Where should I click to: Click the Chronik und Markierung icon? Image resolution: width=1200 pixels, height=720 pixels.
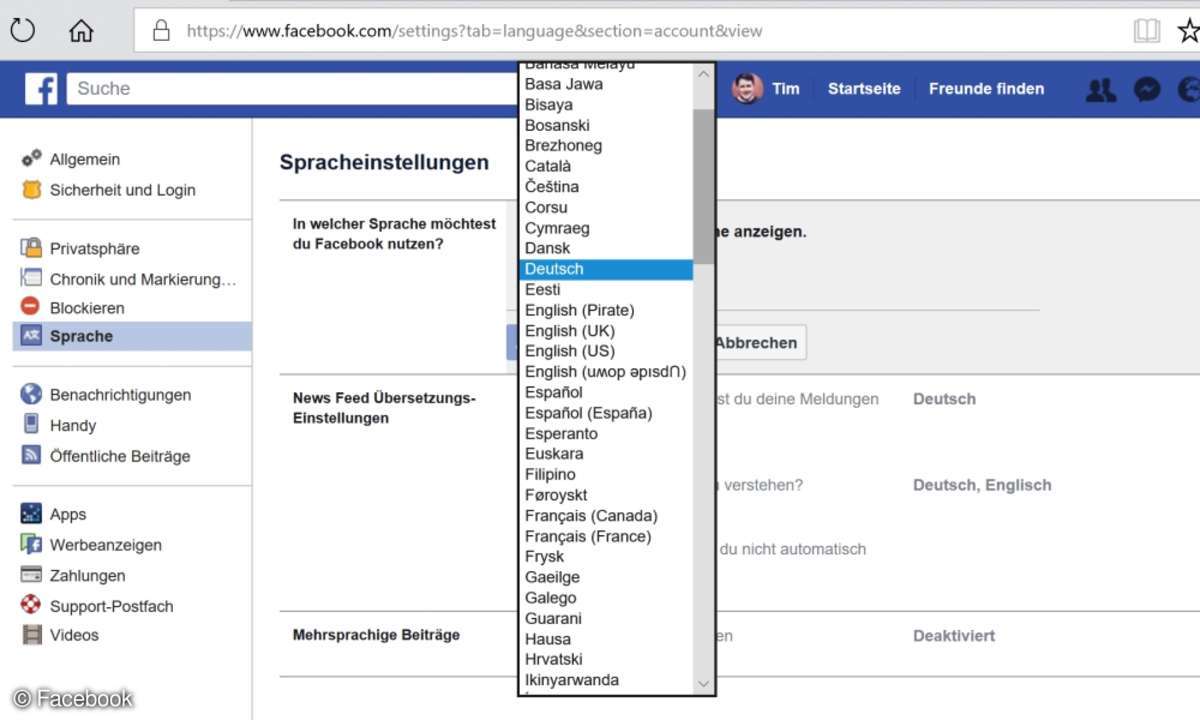(31, 279)
